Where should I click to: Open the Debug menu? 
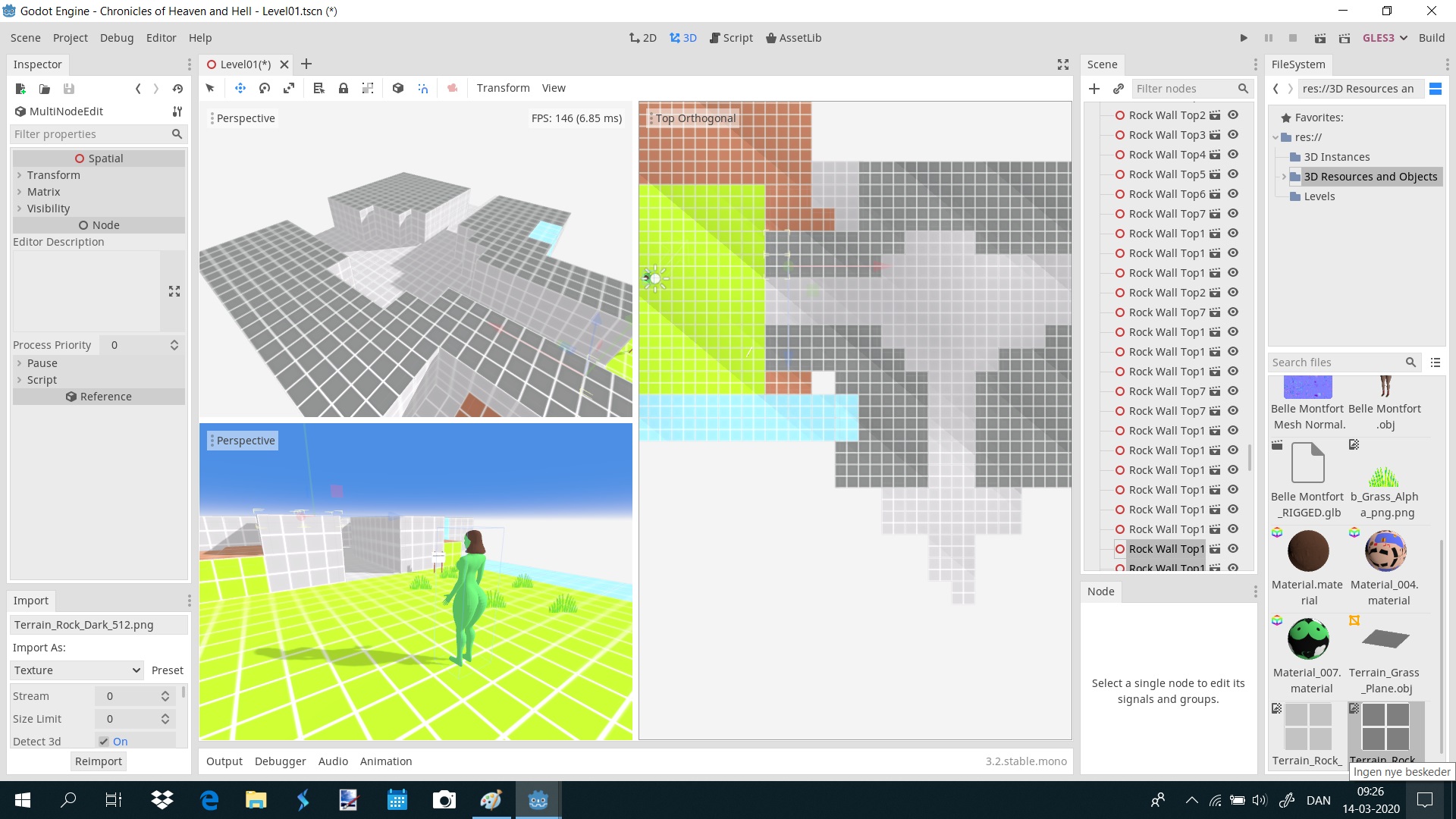pyautogui.click(x=117, y=38)
